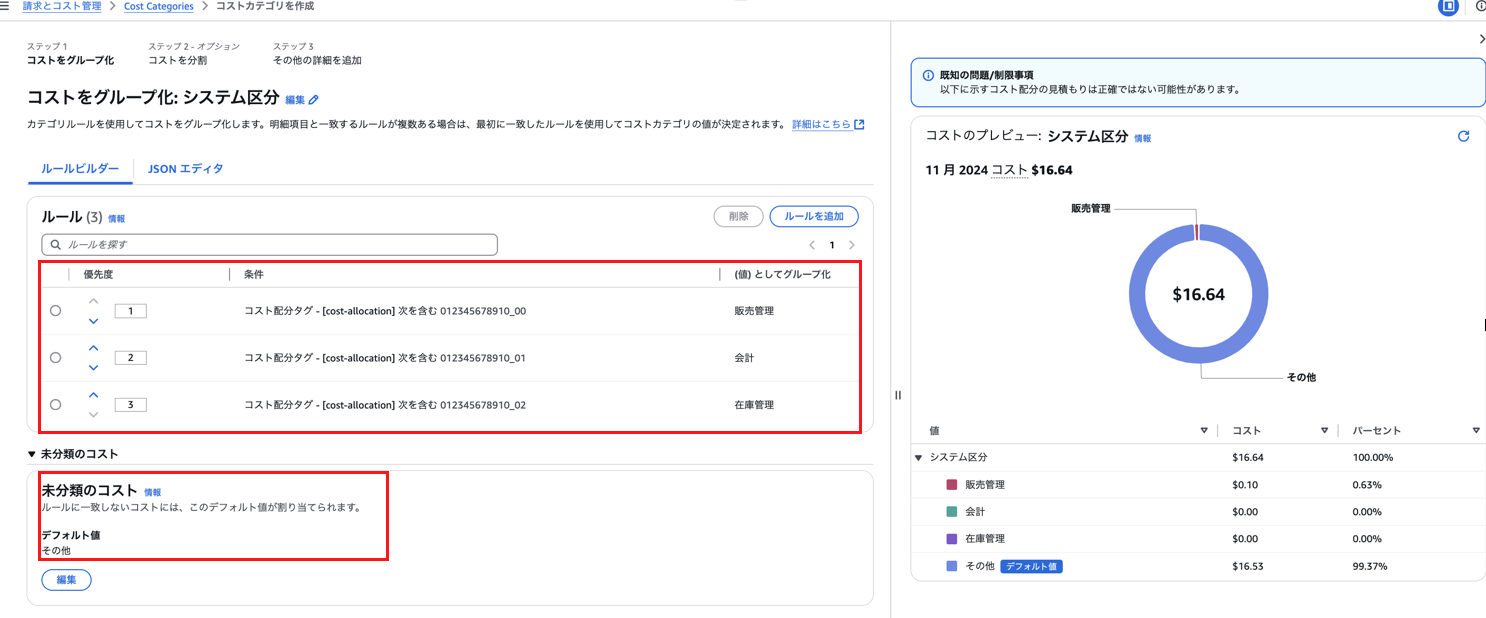This screenshot has width=1486, height=618.
Task: Collapse the preview panel using the arrow icon
Action: pos(1479,39)
